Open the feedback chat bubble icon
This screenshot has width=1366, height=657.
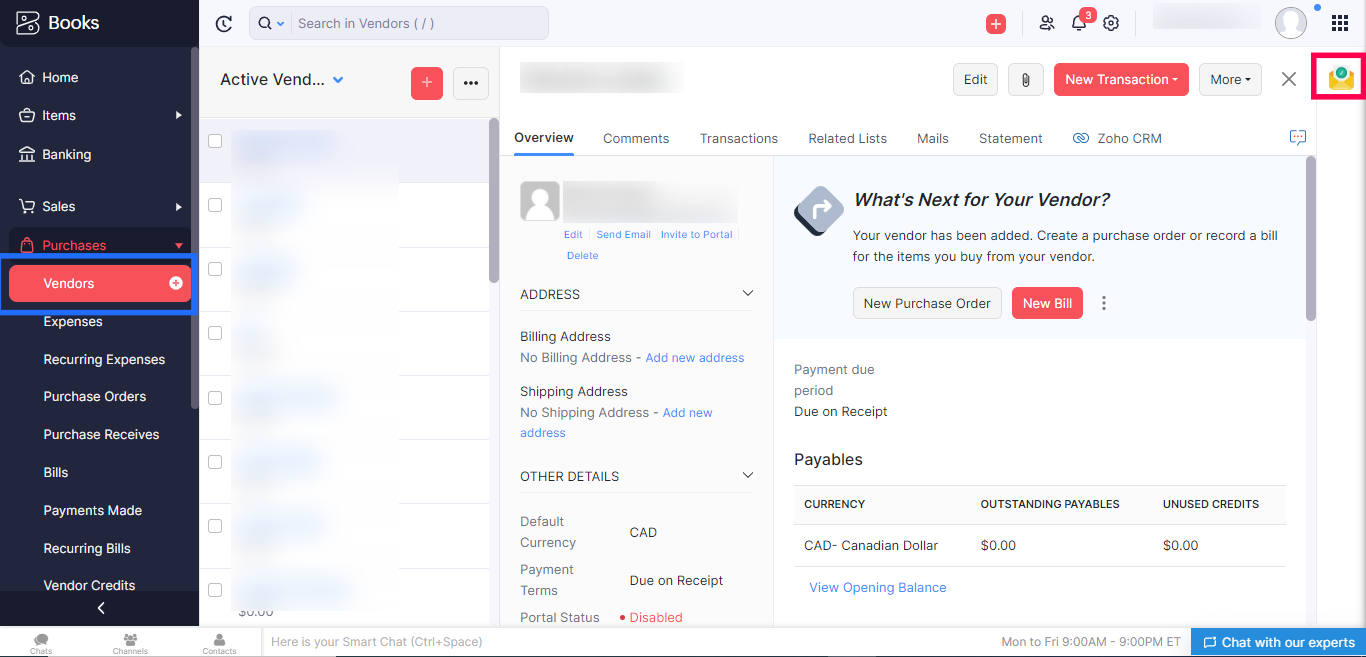(x=1298, y=138)
